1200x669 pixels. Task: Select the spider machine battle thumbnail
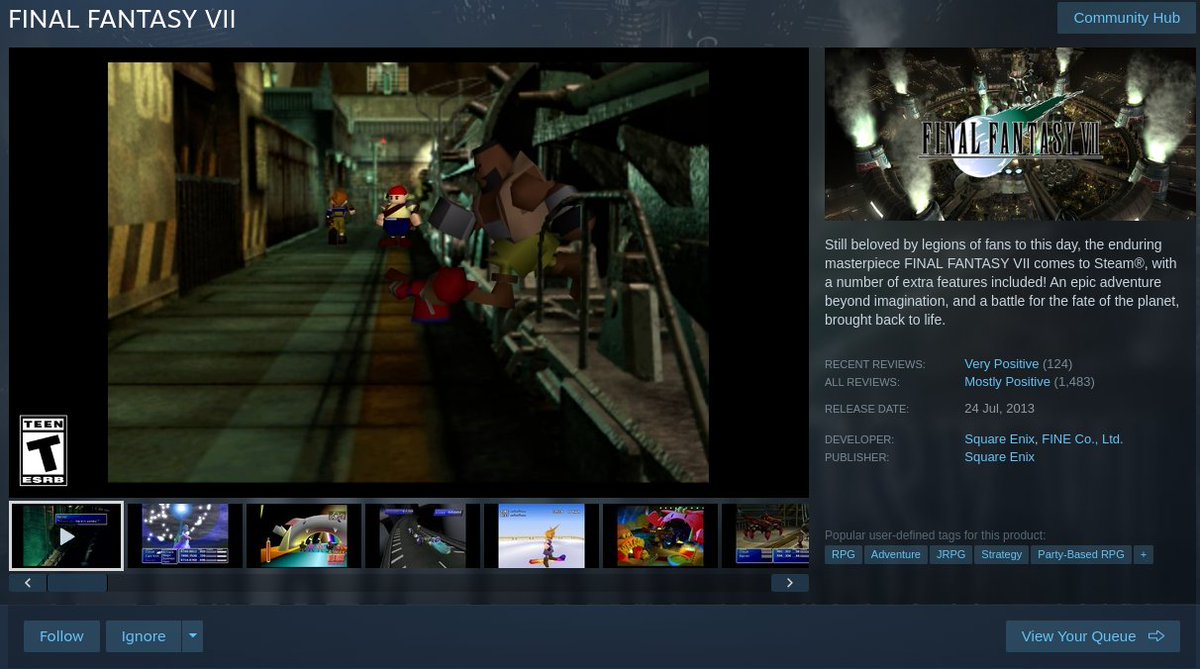[765, 536]
